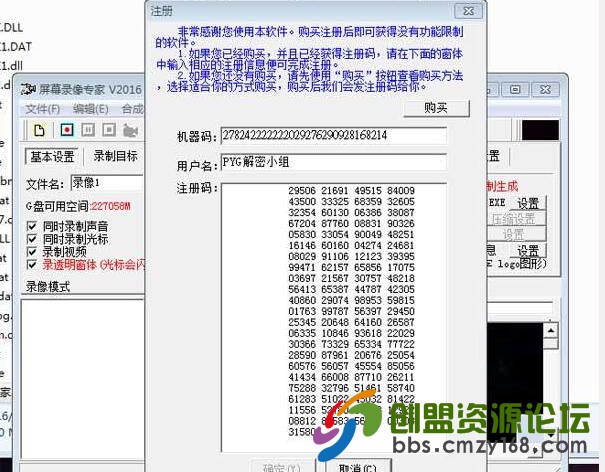Click the 购买 button in the dialog

tap(436, 108)
